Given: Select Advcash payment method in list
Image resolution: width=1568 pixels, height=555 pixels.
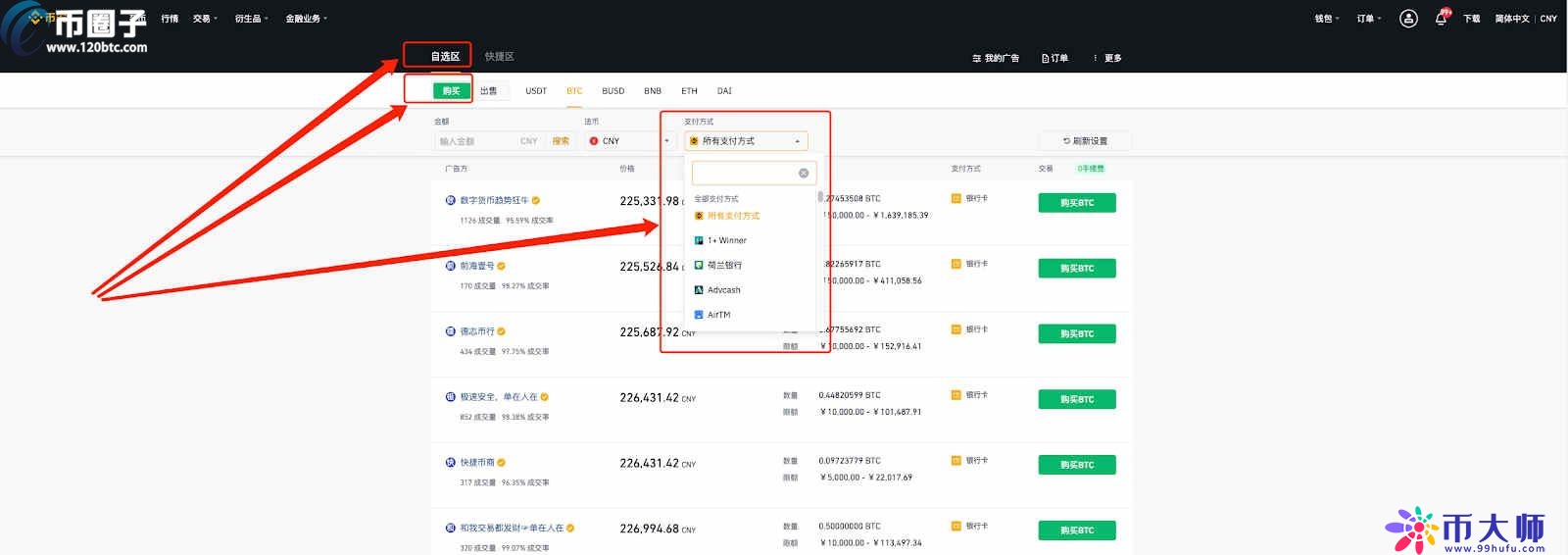Looking at the screenshot, I should tap(723, 290).
